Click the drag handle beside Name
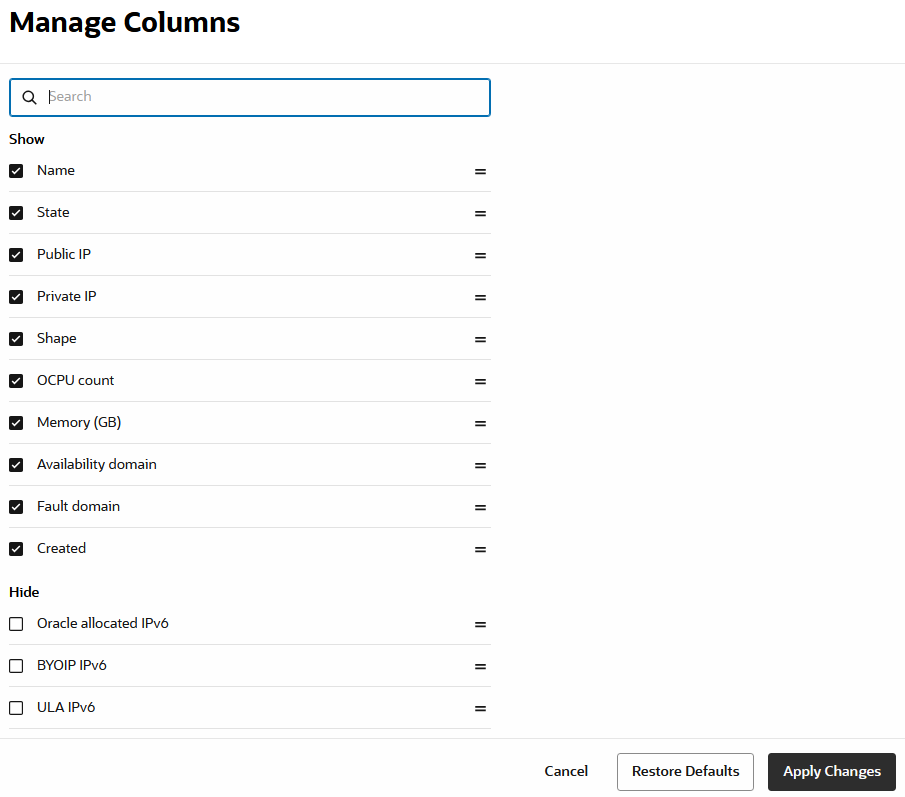905x797 pixels. pos(480,171)
